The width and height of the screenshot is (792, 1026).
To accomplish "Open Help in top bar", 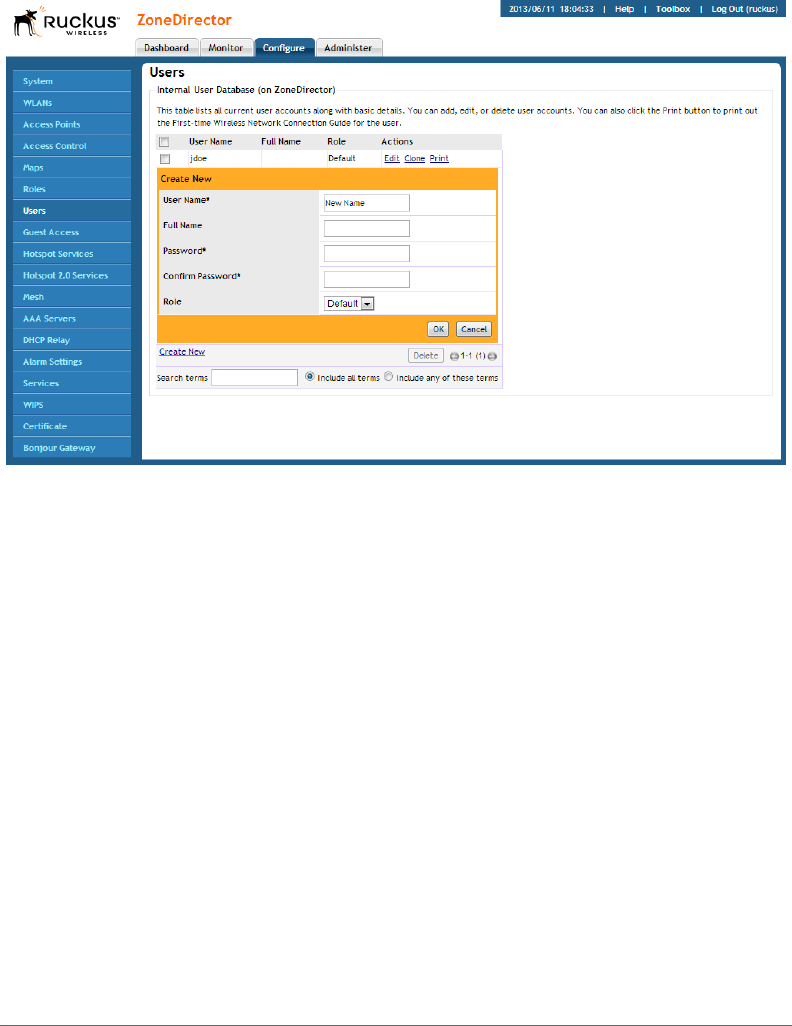I will point(624,9).
